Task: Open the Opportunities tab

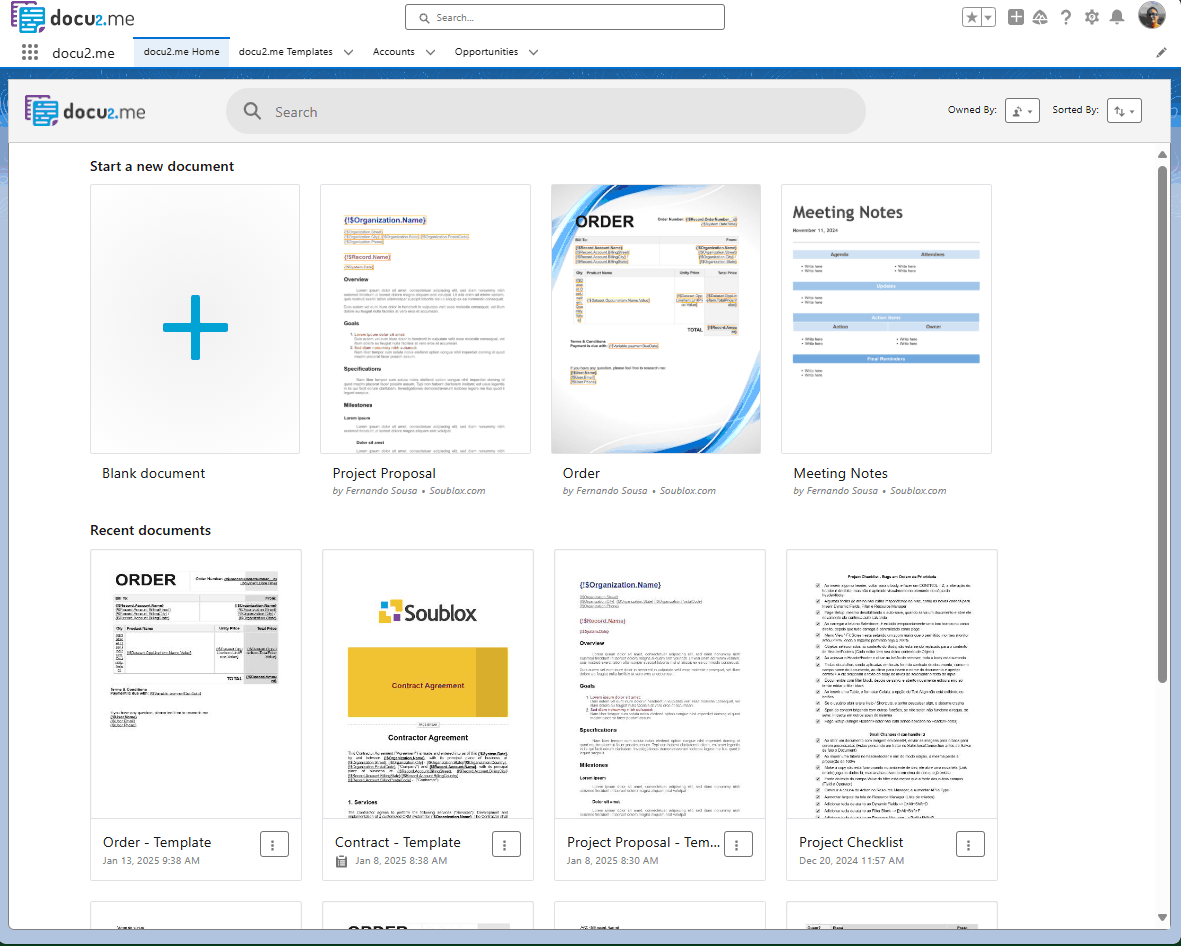Action: (486, 52)
